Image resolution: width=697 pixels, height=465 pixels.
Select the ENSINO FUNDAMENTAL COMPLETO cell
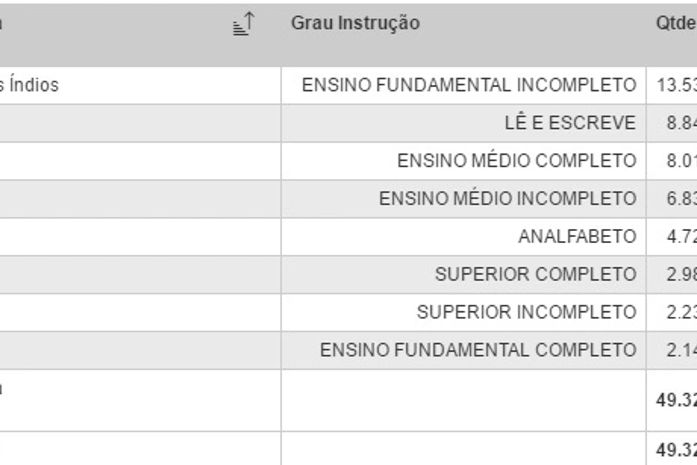coord(478,351)
